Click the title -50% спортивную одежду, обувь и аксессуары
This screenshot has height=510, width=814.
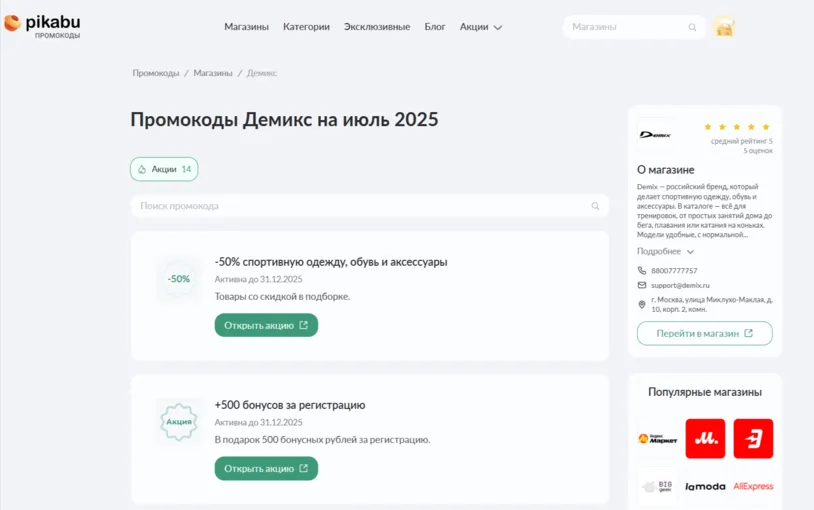coord(331,262)
